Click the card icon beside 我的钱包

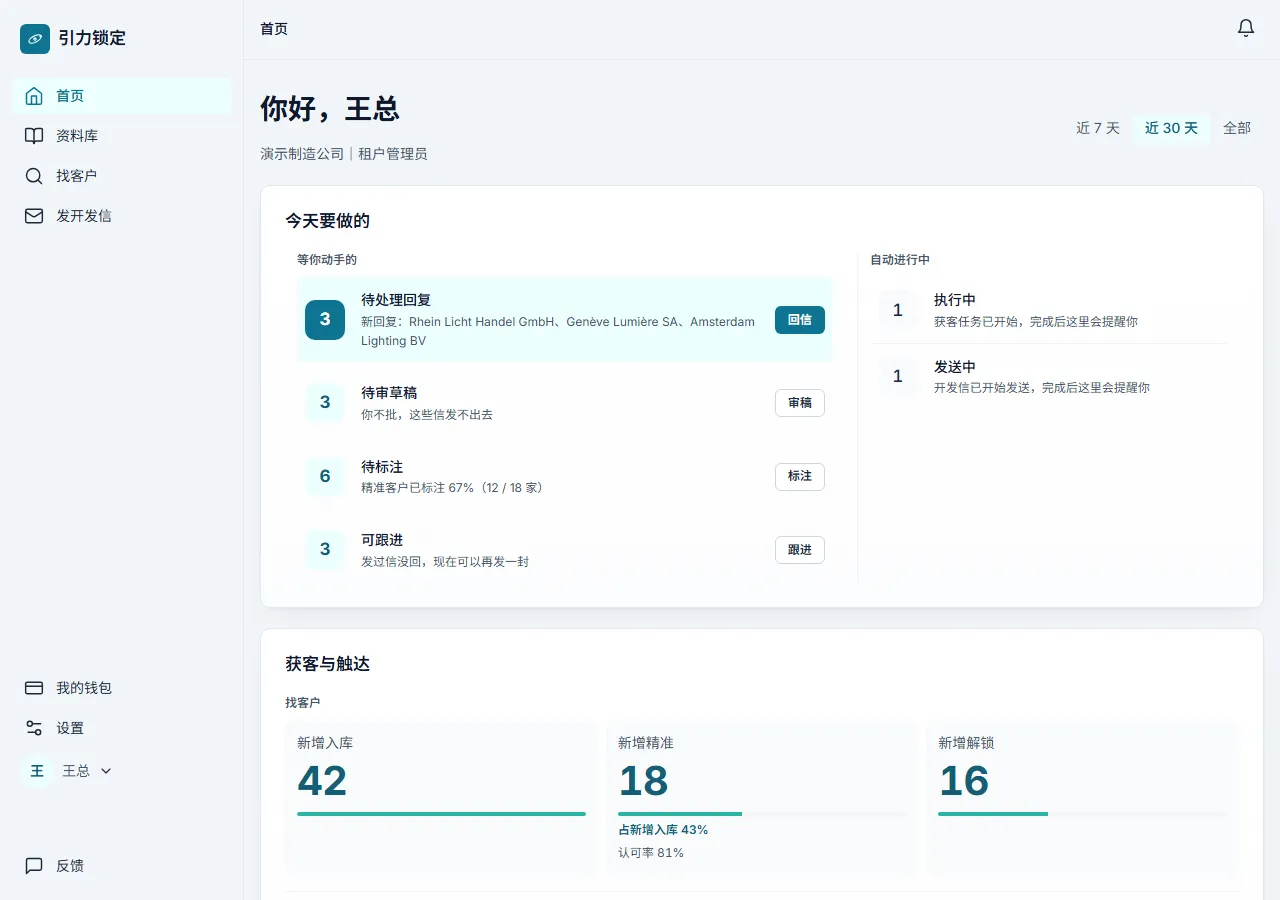(x=34, y=688)
